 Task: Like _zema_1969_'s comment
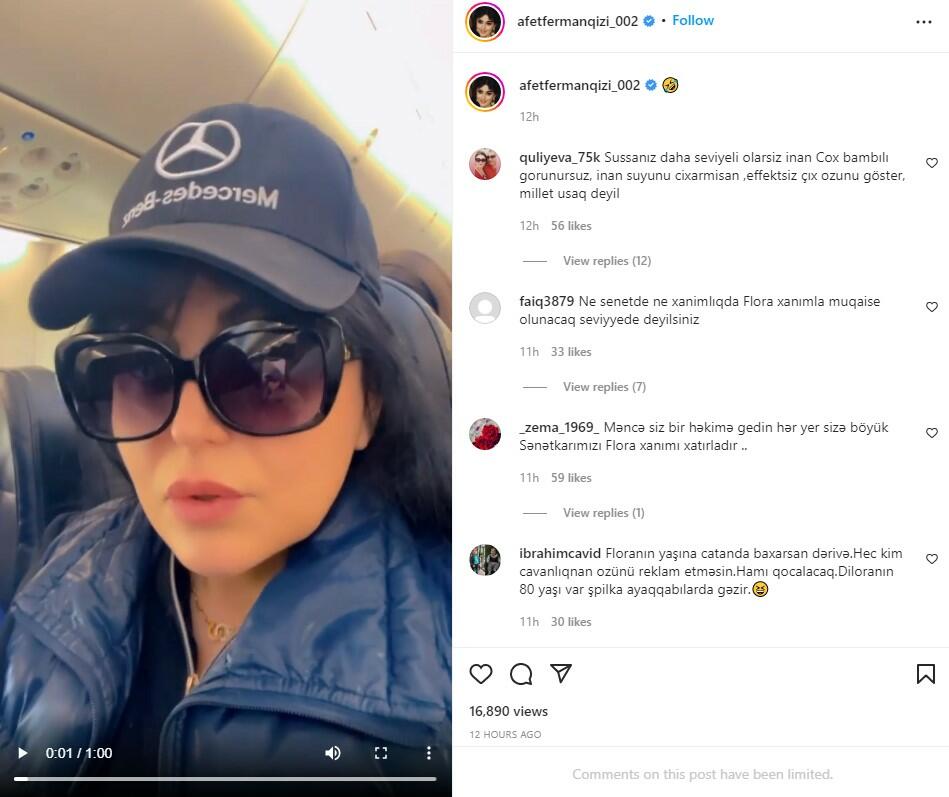click(932, 433)
